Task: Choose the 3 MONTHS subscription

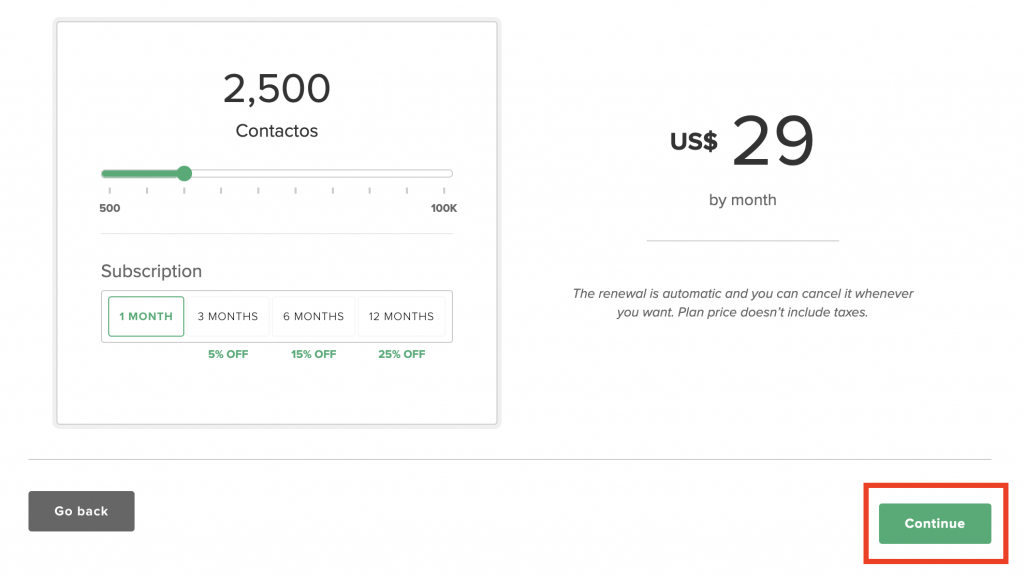Action: pos(228,316)
